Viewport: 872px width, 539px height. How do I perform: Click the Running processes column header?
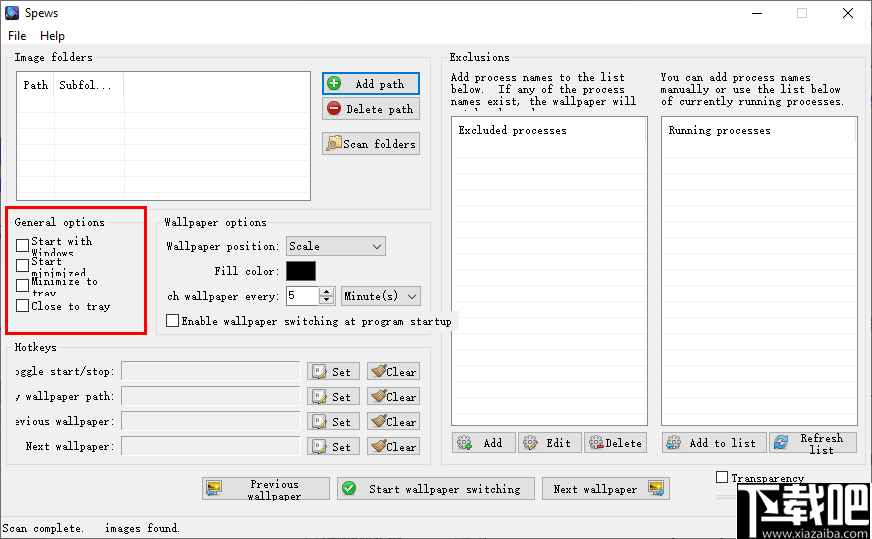759,130
